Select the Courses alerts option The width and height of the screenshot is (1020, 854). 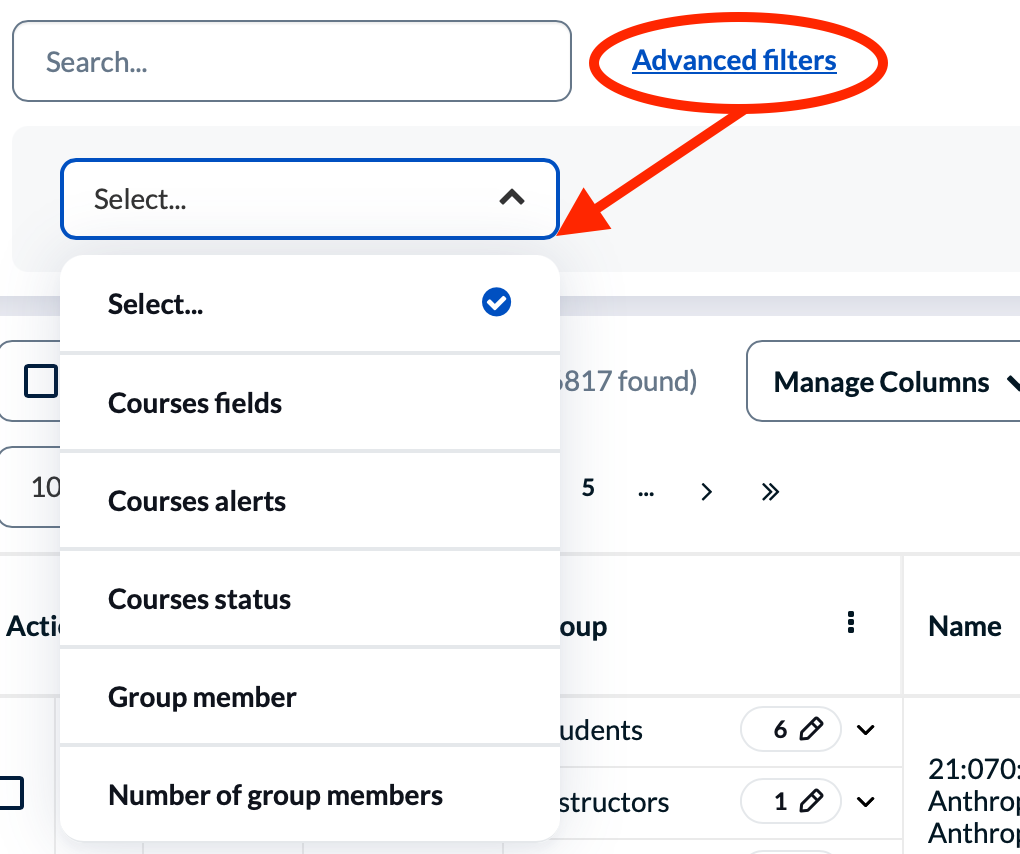[x=310, y=501]
